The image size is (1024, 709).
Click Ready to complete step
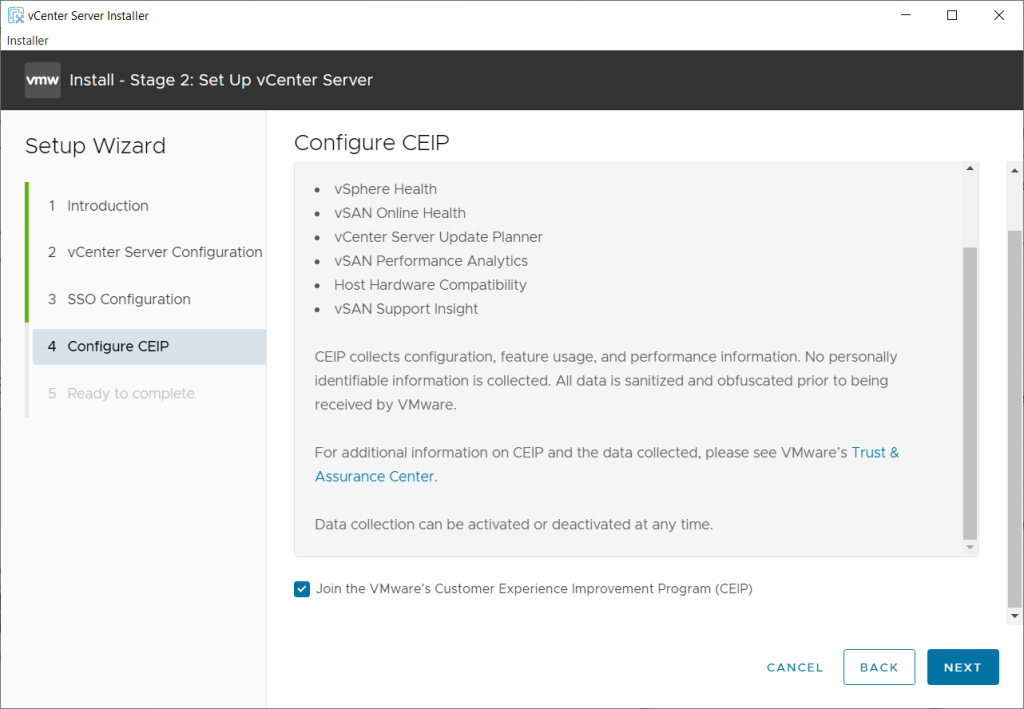130,393
